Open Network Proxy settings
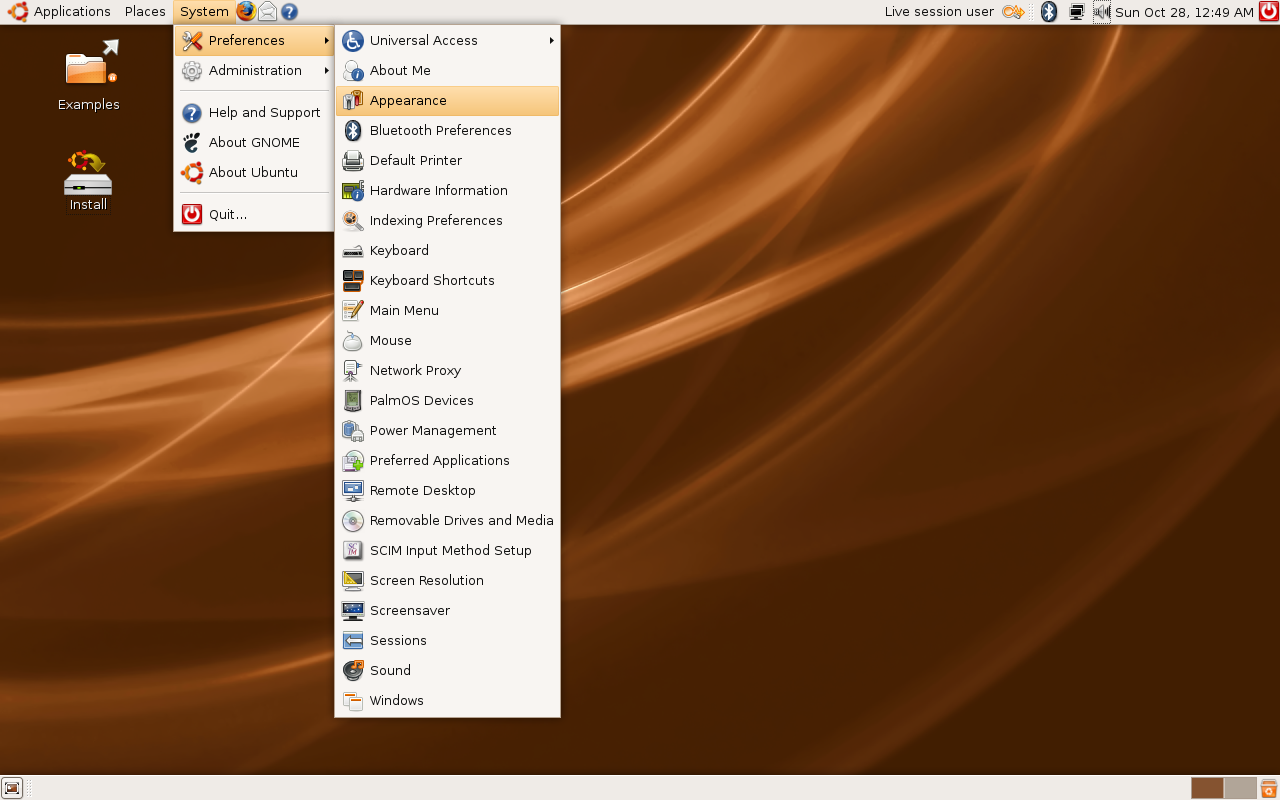This screenshot has width=1280, height=800. coord(447,370)
